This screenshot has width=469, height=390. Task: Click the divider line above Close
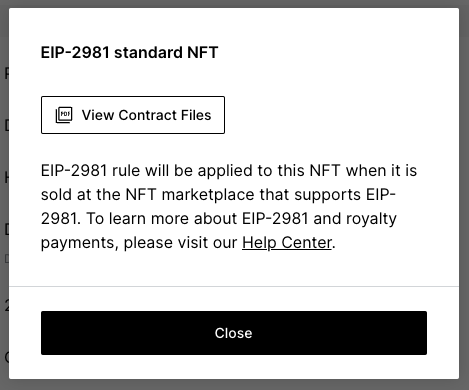[234, 286]
